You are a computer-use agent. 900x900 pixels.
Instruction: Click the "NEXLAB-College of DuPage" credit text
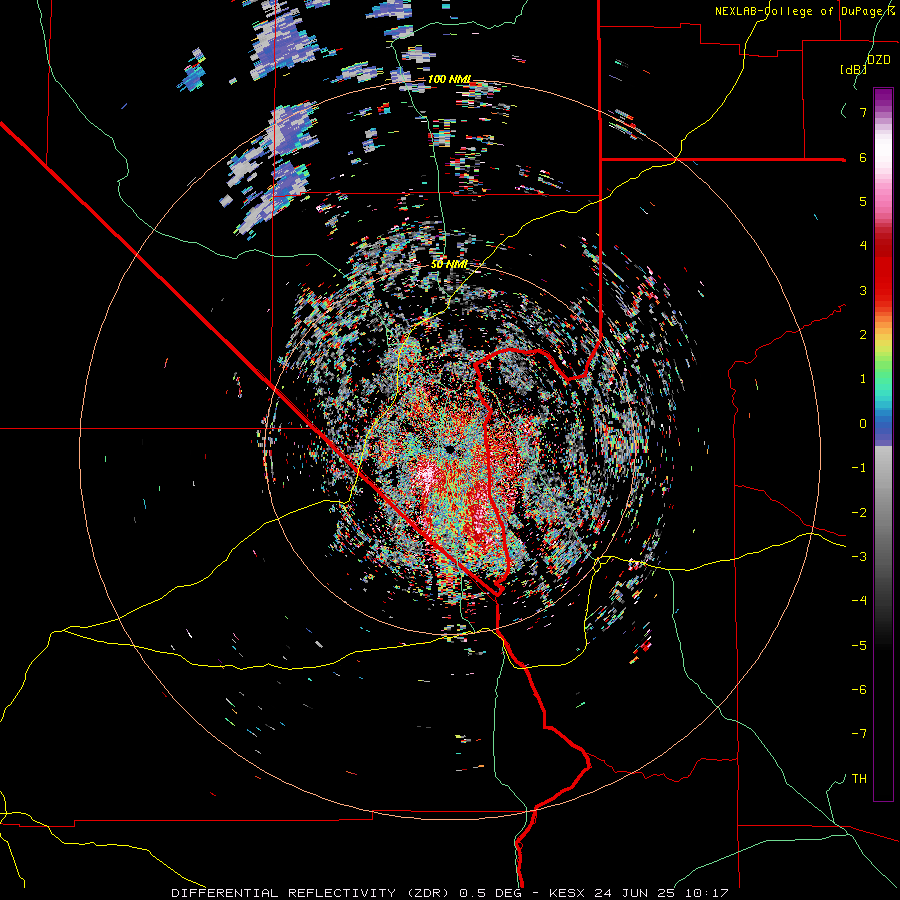[x=798, y=11]
